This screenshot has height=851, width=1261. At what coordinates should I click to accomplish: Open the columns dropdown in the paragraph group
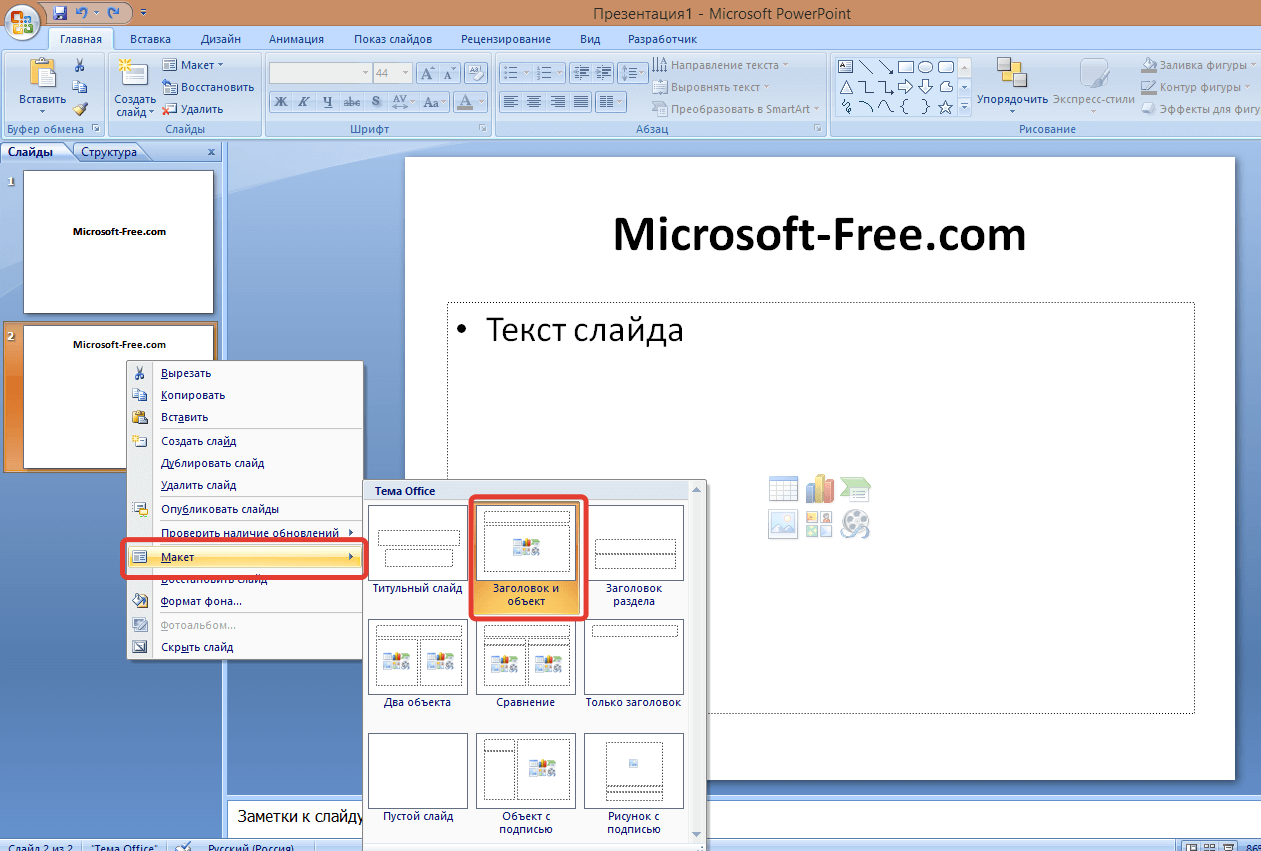(x=609, y=101)
